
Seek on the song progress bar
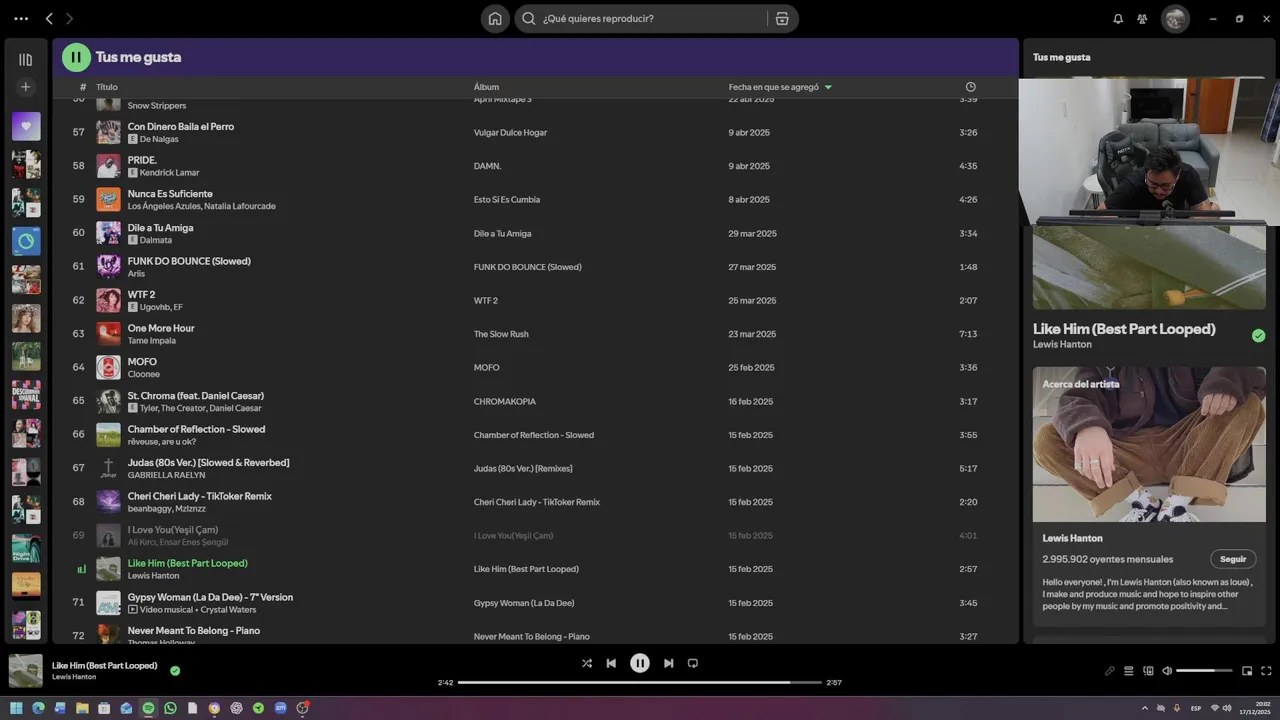[x=640, y=683]
